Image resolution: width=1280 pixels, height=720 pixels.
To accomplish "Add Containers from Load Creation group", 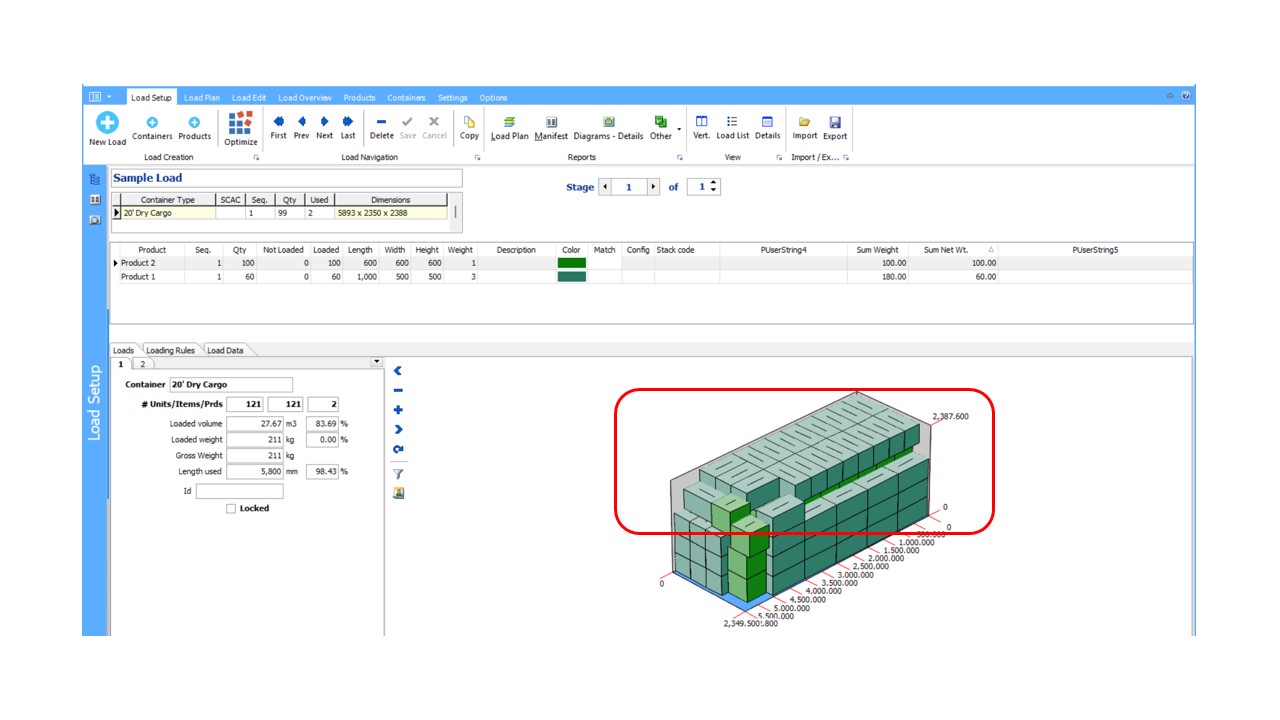I will tap(152, 128).
